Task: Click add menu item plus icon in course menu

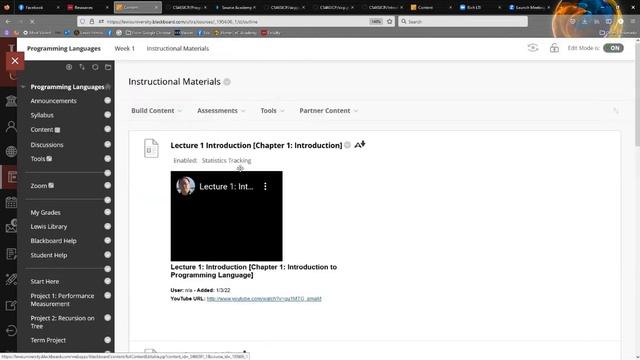Action: tap(69, 67)
